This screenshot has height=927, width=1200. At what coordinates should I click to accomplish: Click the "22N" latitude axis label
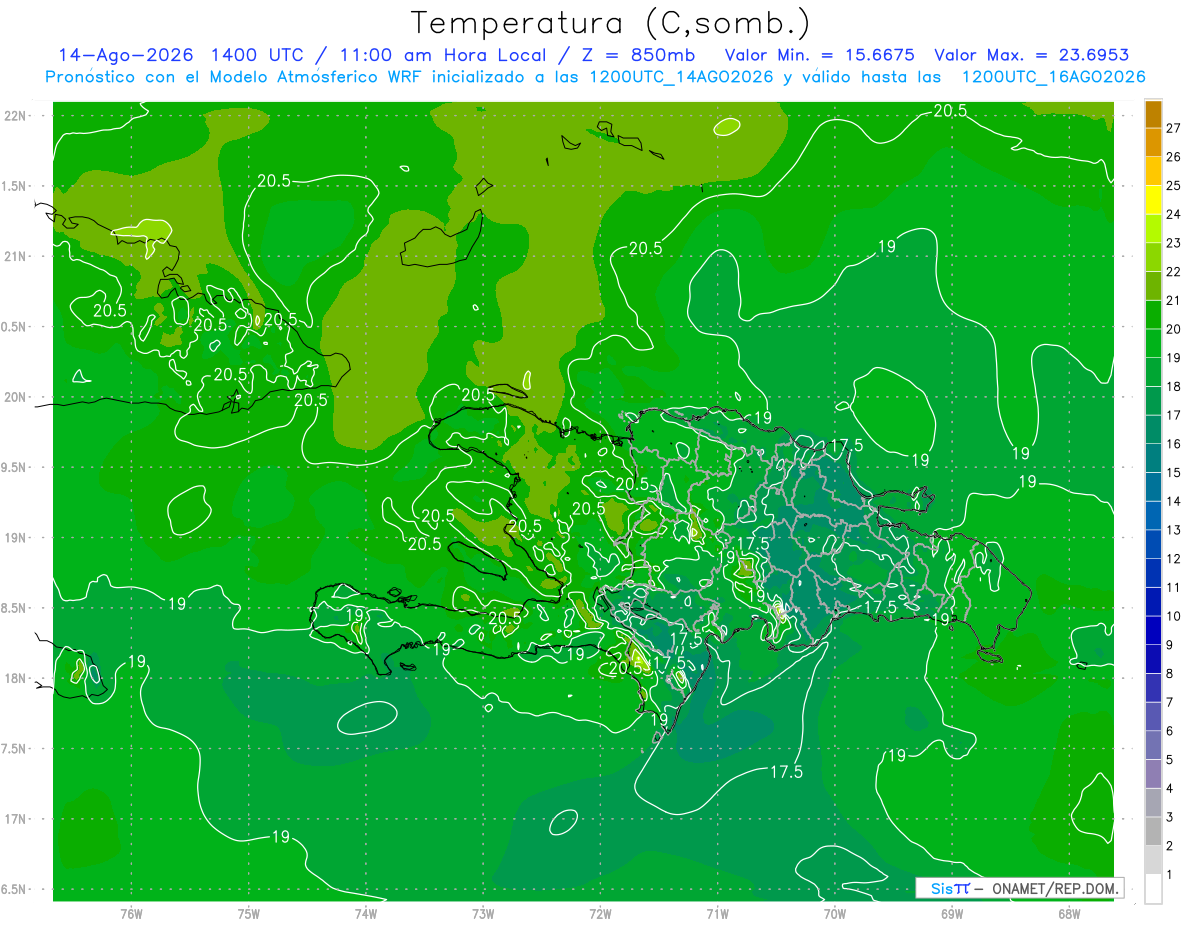point(15,115)
